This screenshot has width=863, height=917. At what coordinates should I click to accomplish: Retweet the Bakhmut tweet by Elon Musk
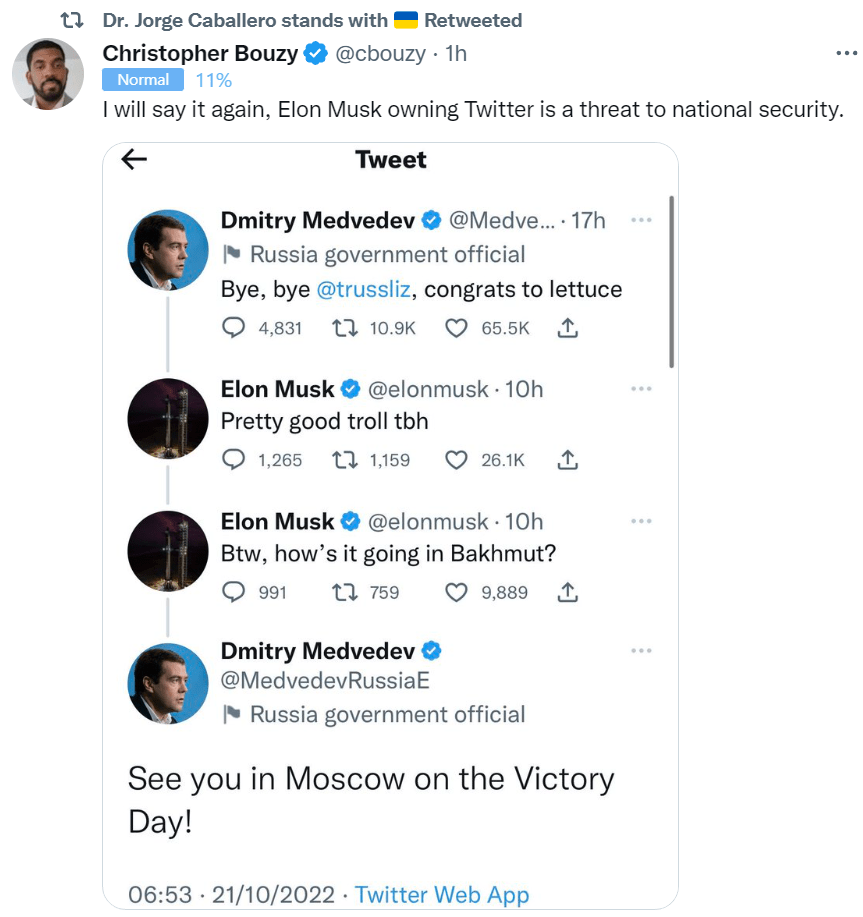click(345, 592)
